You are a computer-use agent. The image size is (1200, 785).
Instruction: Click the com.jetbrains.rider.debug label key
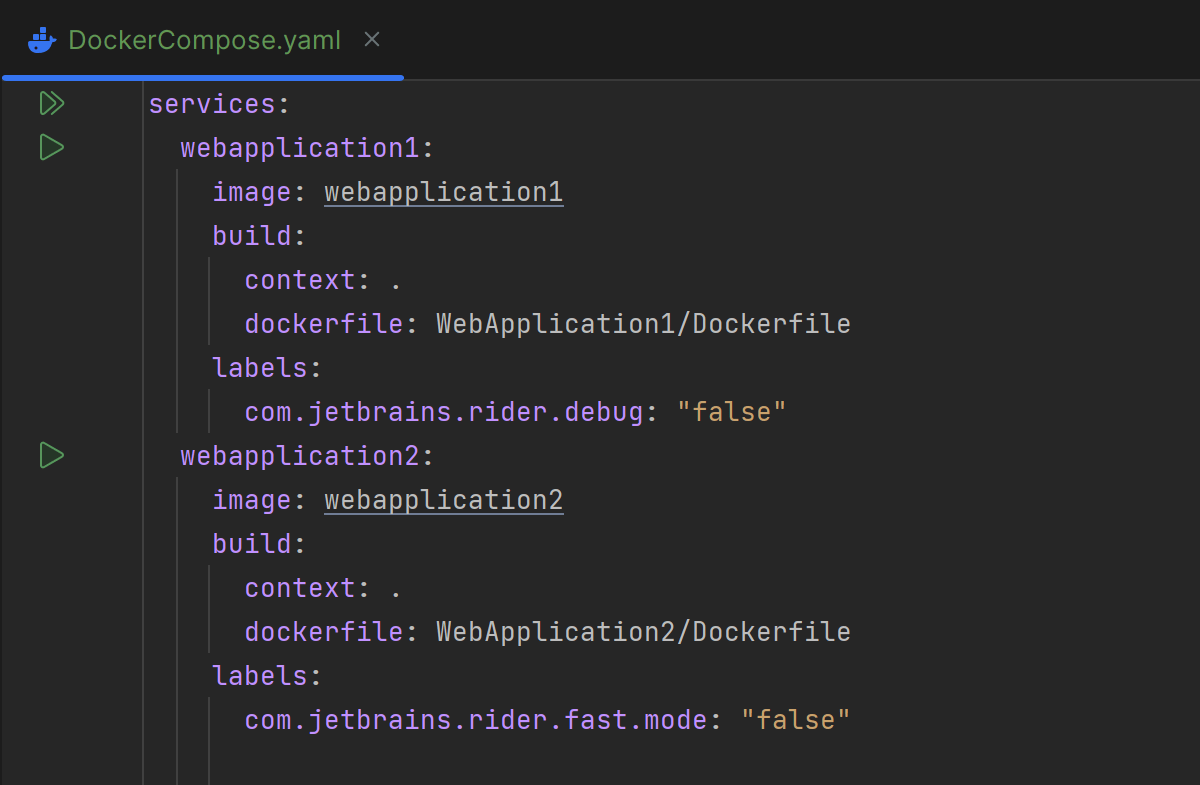point(443,412)
